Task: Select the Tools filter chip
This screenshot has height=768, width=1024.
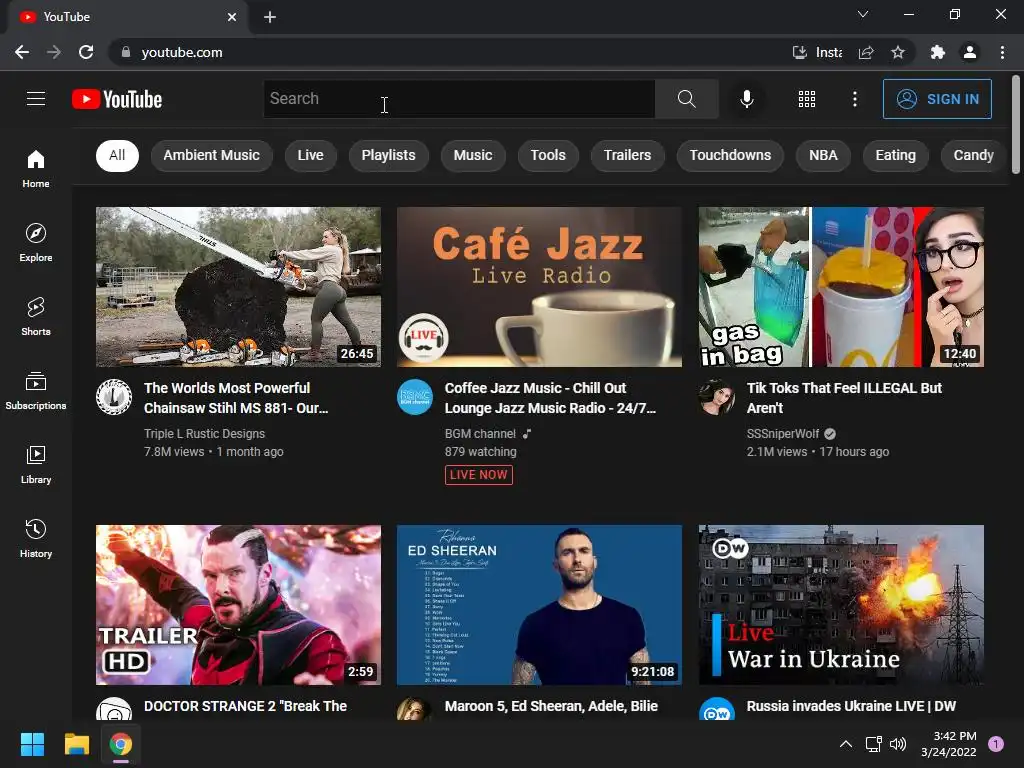Action: [548, 155]
